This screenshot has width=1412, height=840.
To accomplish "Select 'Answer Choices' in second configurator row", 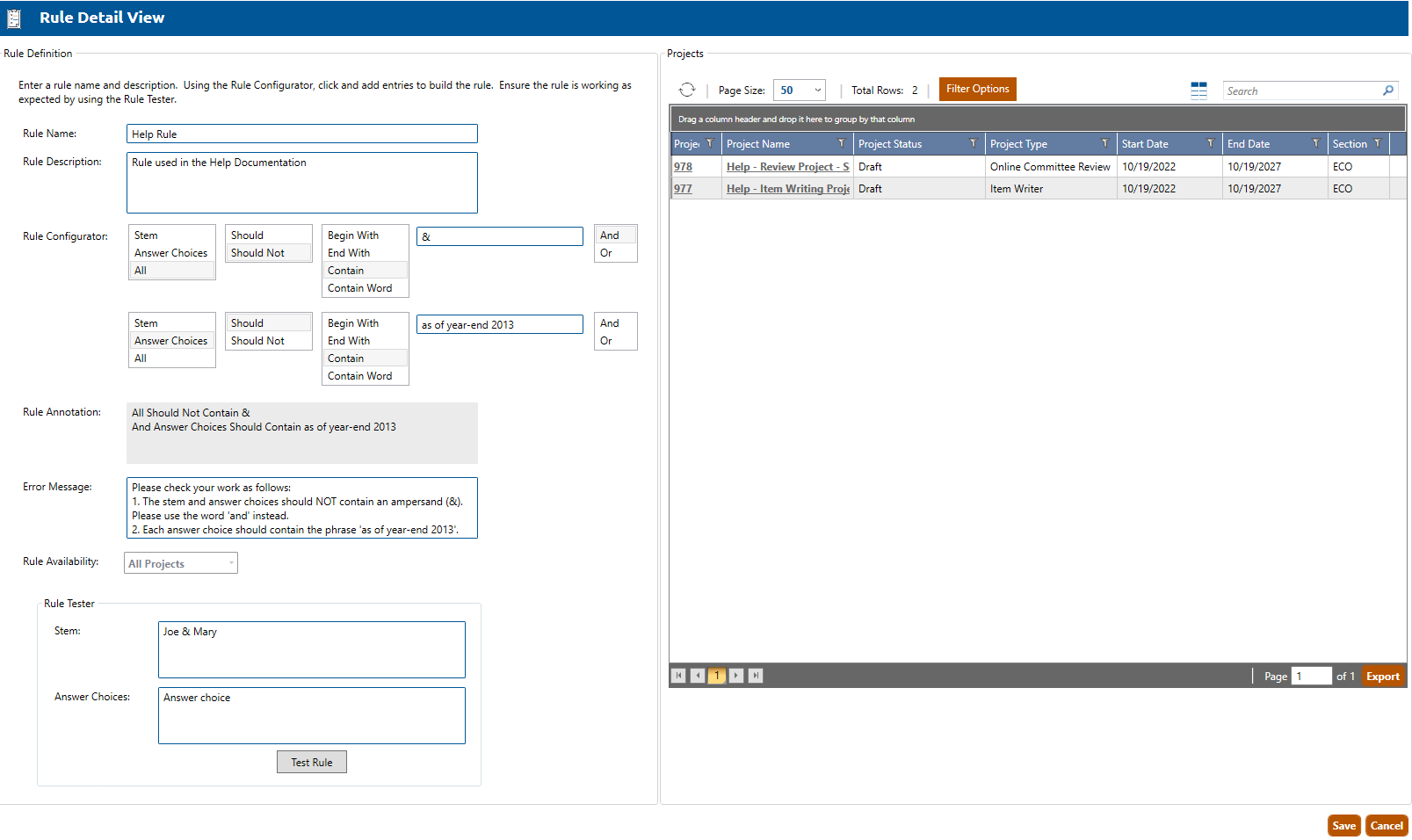I will (171, 341).
